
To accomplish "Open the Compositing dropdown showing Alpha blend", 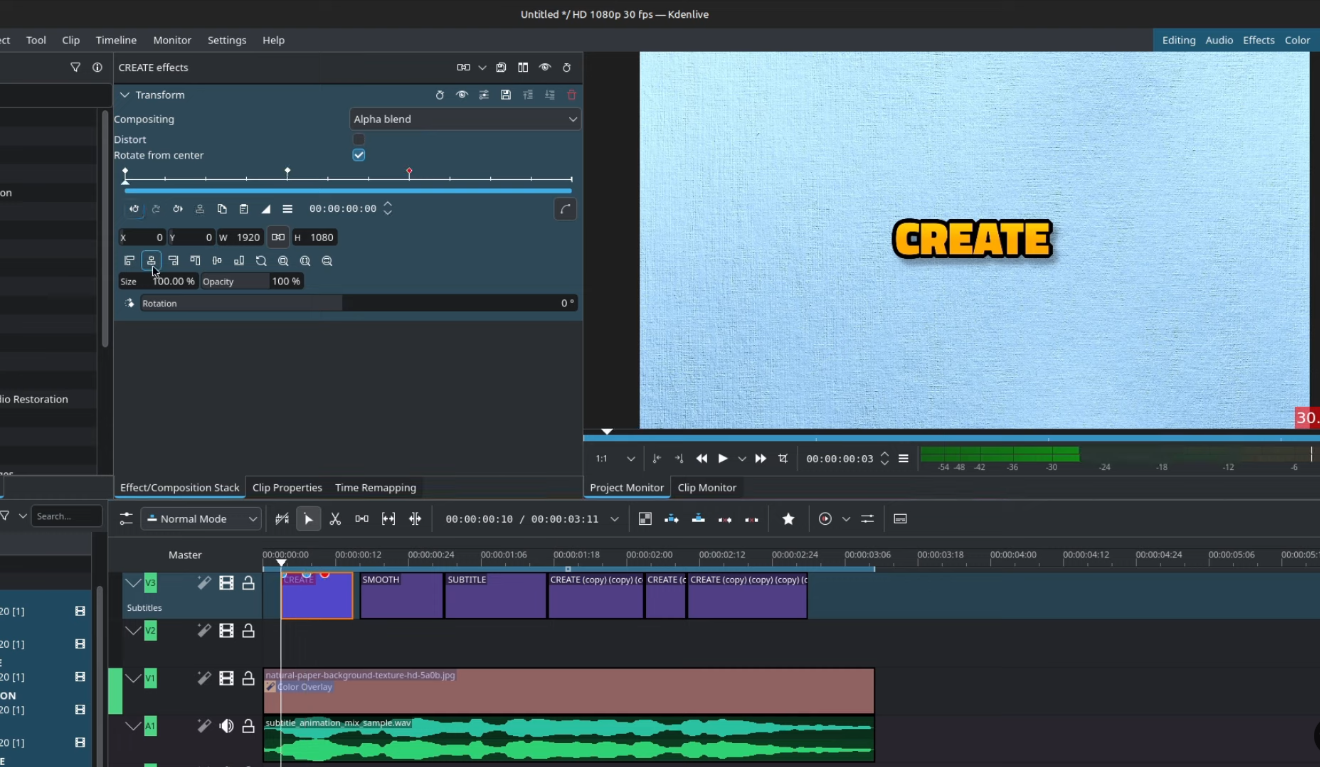I will (464, 118).
